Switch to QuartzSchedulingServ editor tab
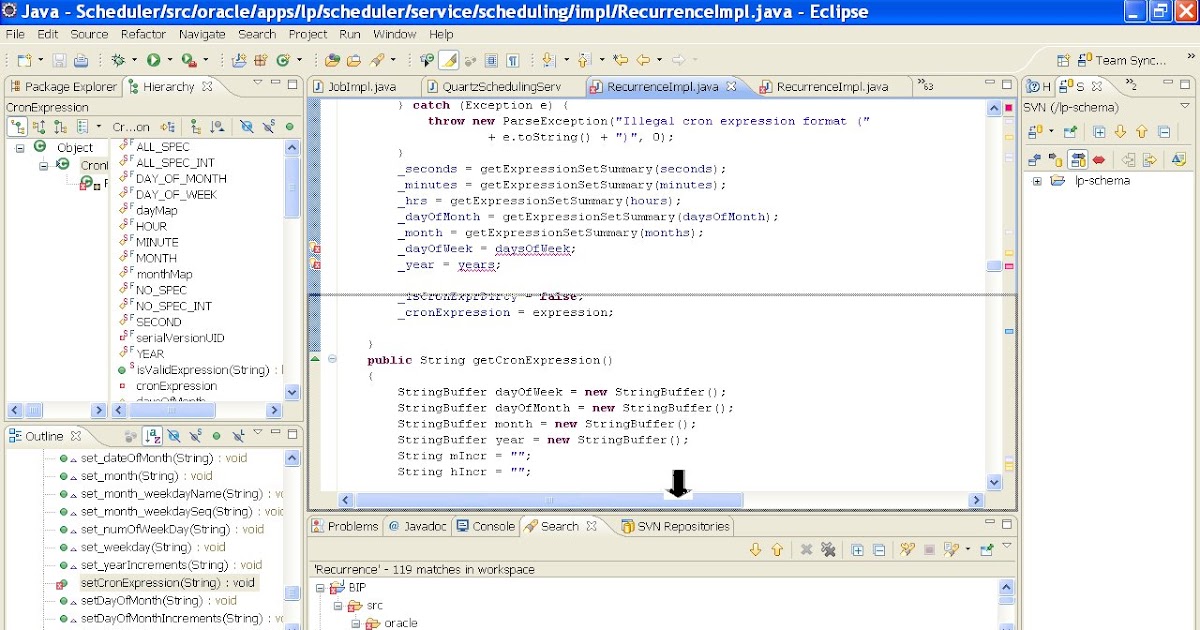This screenshot has height=630, width=1200. tap(501, 87)
